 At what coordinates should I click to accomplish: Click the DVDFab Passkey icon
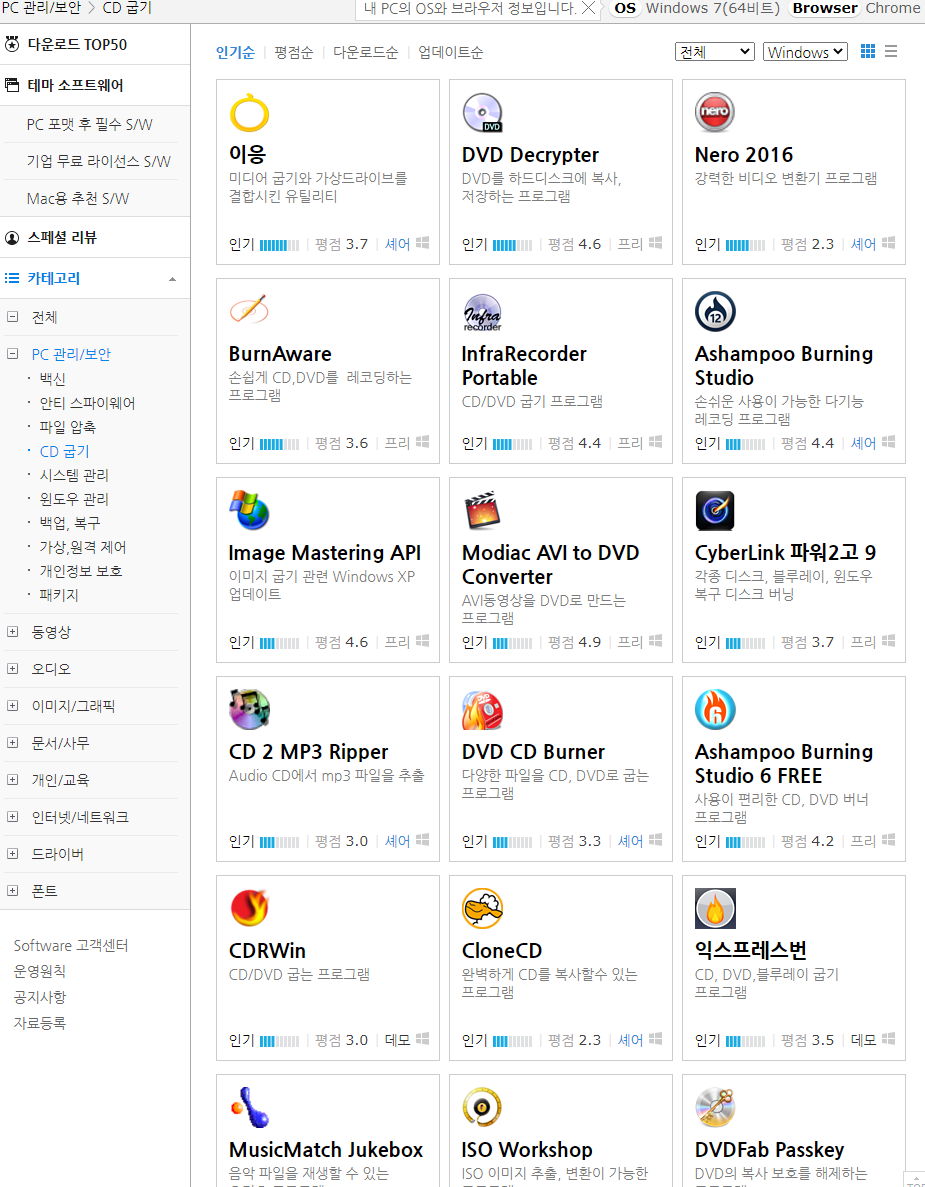[x=715, y=1108]
